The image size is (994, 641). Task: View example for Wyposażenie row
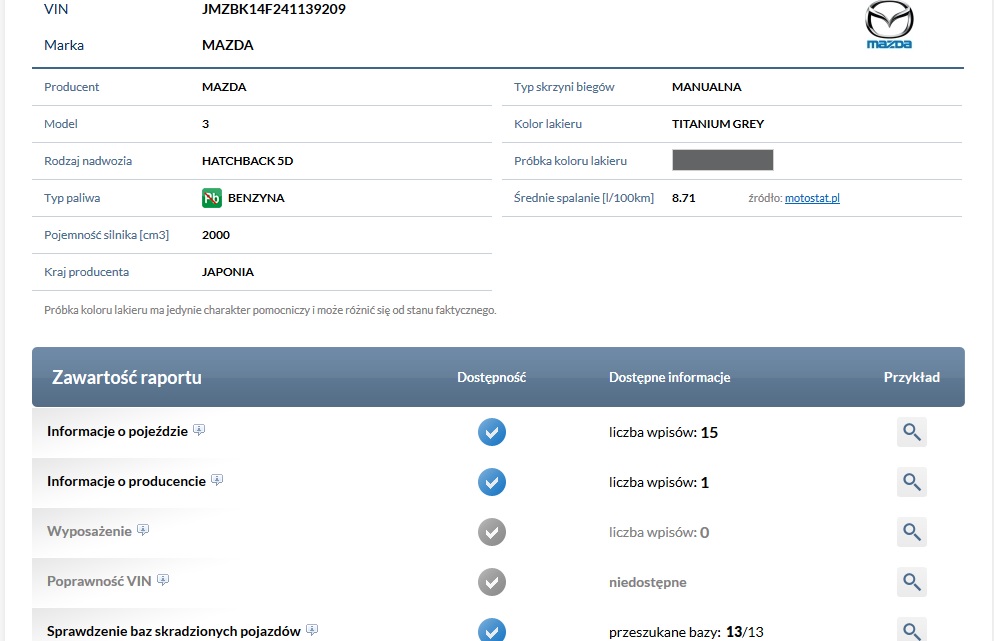(911, 532)
